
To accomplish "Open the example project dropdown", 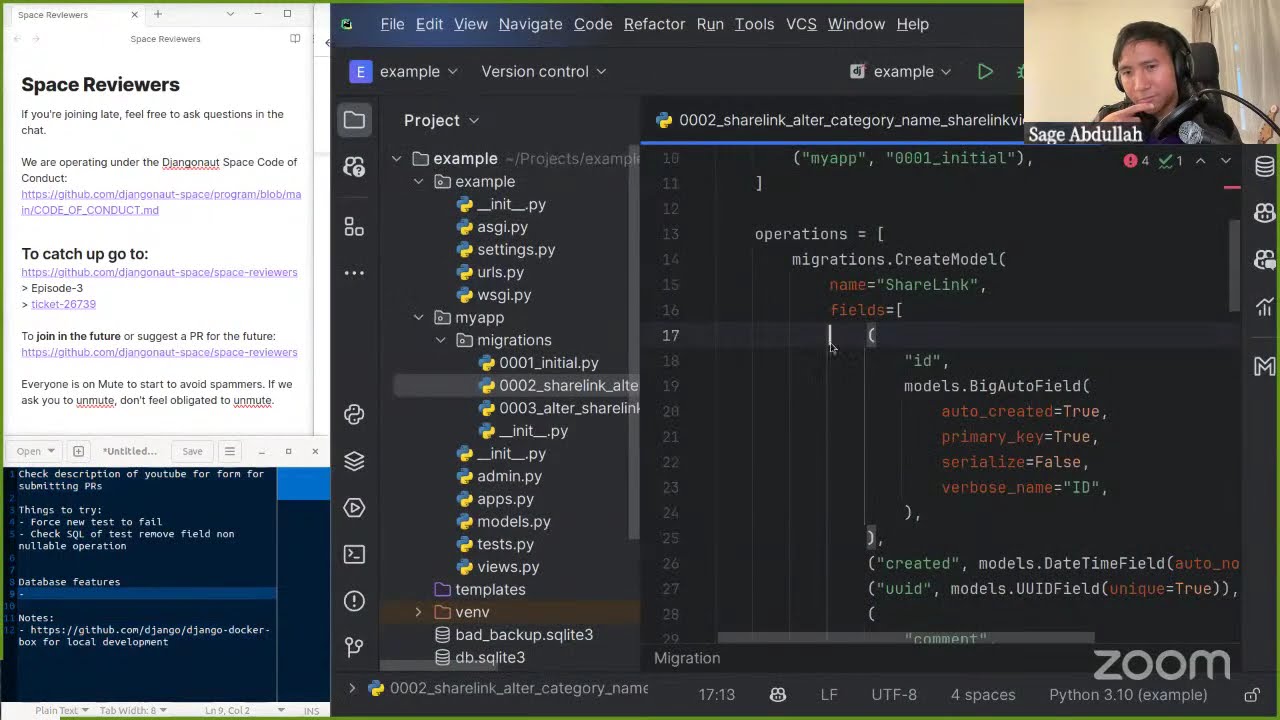I will pos(404,71).
